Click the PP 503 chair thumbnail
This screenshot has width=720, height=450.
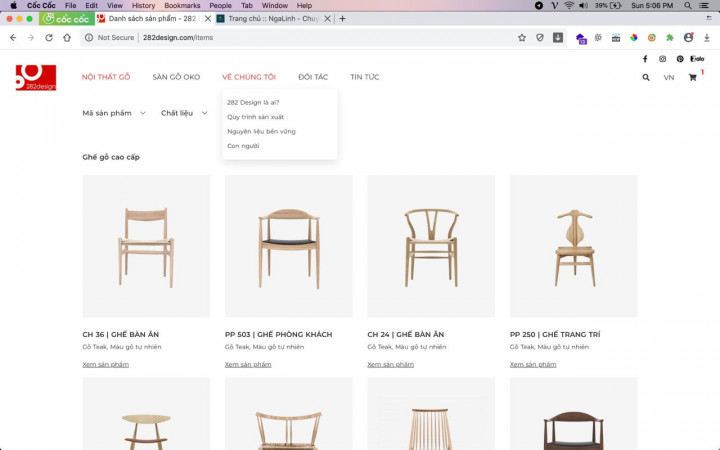coord(288,246)
